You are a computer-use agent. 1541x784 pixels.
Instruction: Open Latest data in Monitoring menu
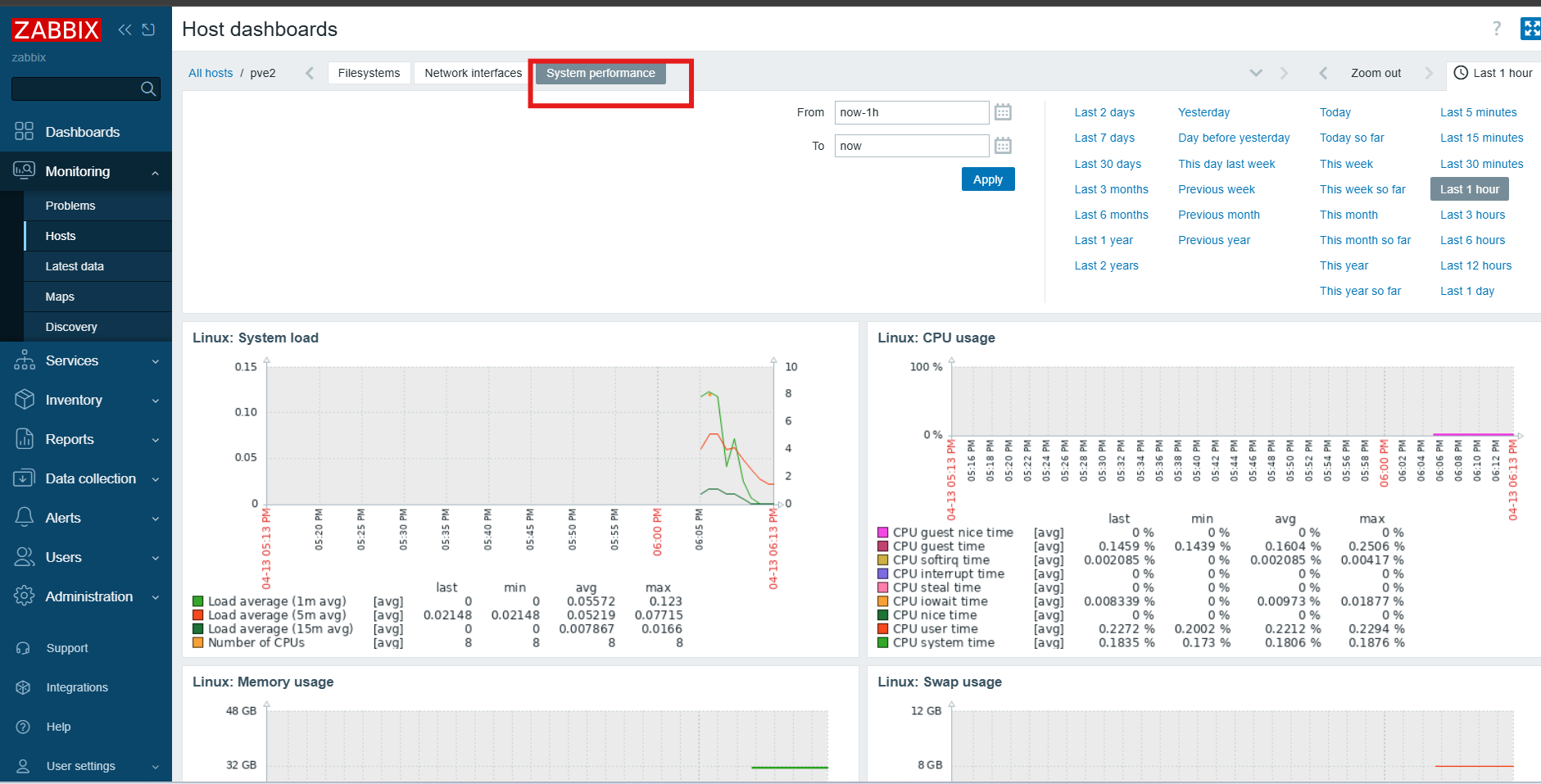[x=75, y=266]
